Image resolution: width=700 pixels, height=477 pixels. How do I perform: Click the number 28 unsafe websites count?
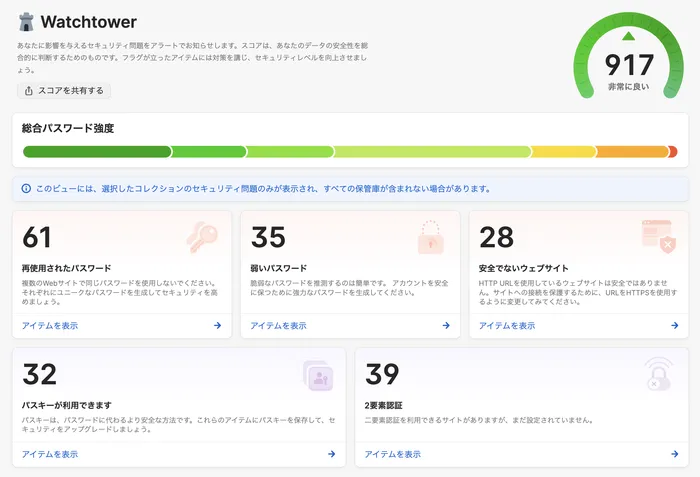tap(496, 237)
